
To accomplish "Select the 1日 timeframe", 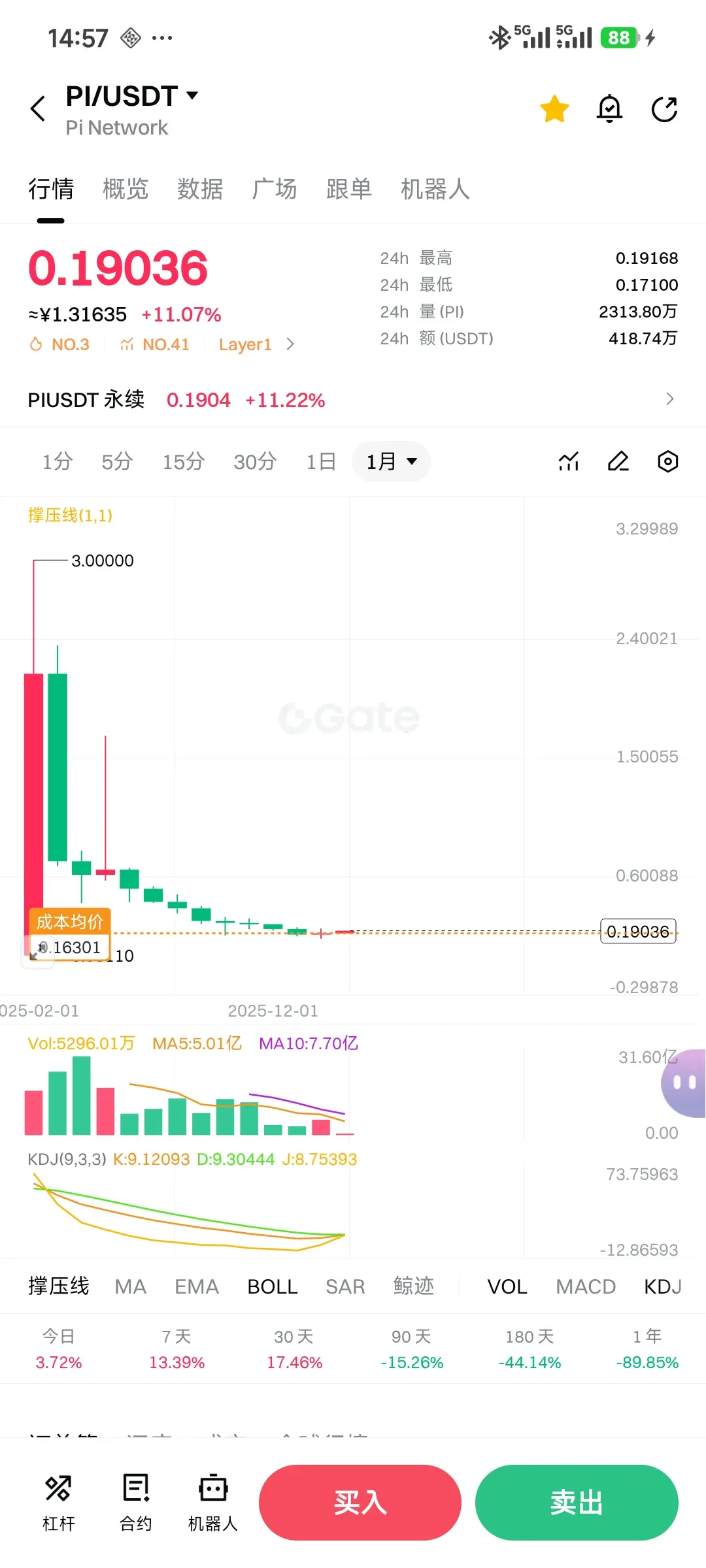I will 321,462.
